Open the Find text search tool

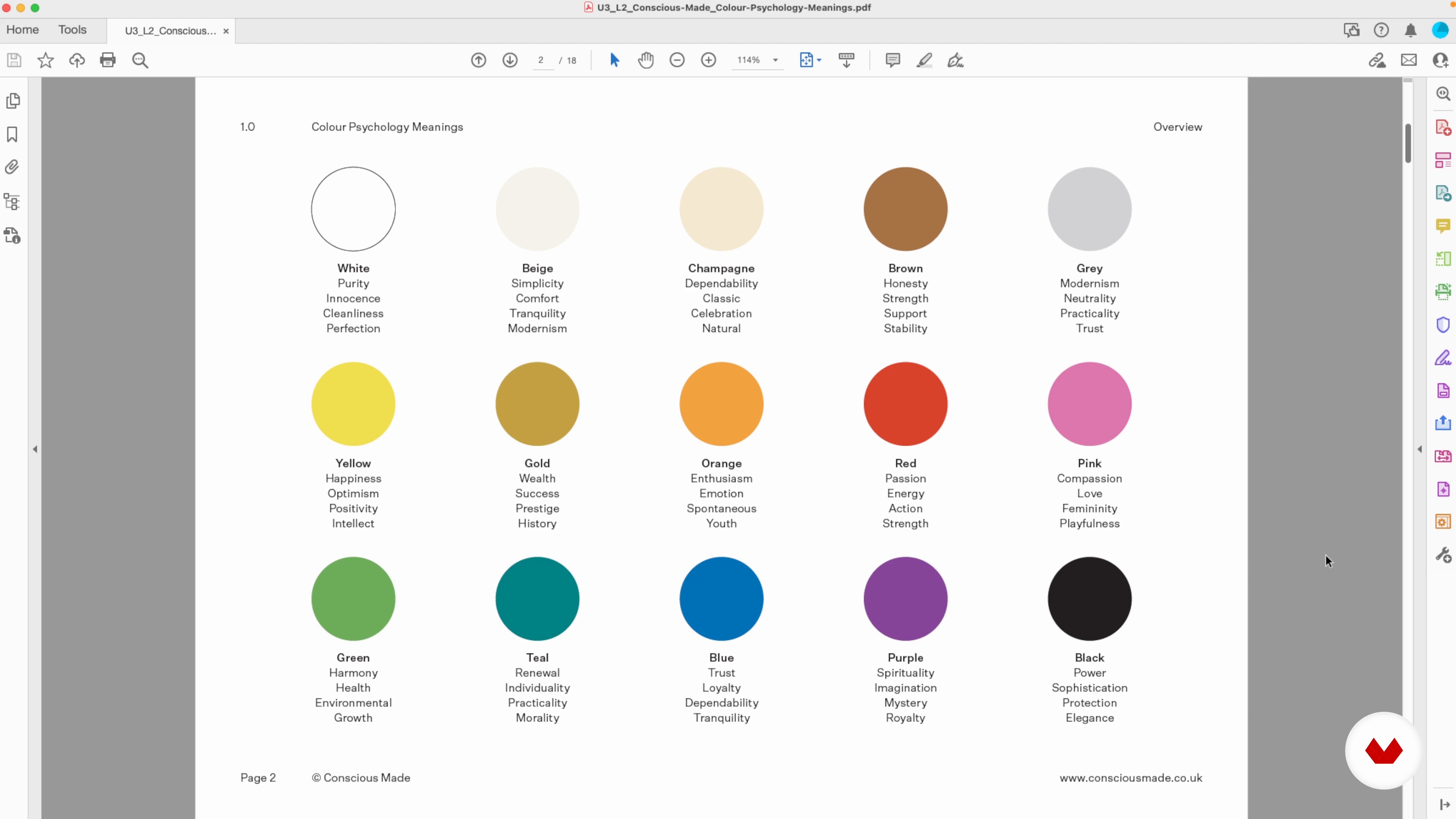[140, 61]
